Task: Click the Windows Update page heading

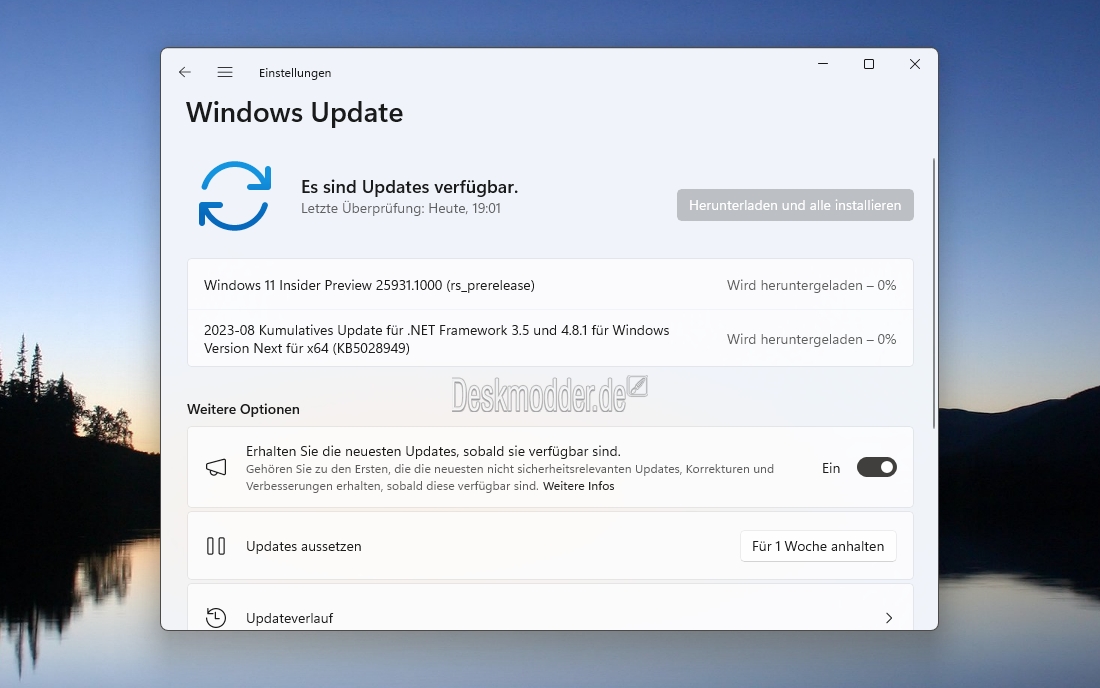Action: [x=295, y=113]
